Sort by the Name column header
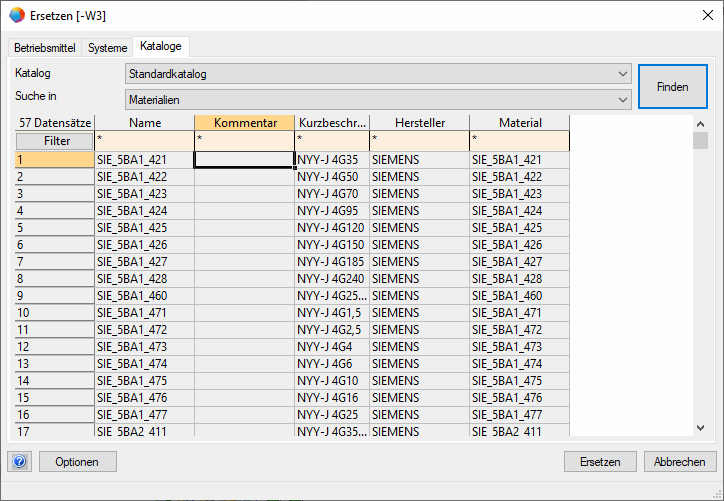Viewport: 724px width, 501px height. point(145,122)
